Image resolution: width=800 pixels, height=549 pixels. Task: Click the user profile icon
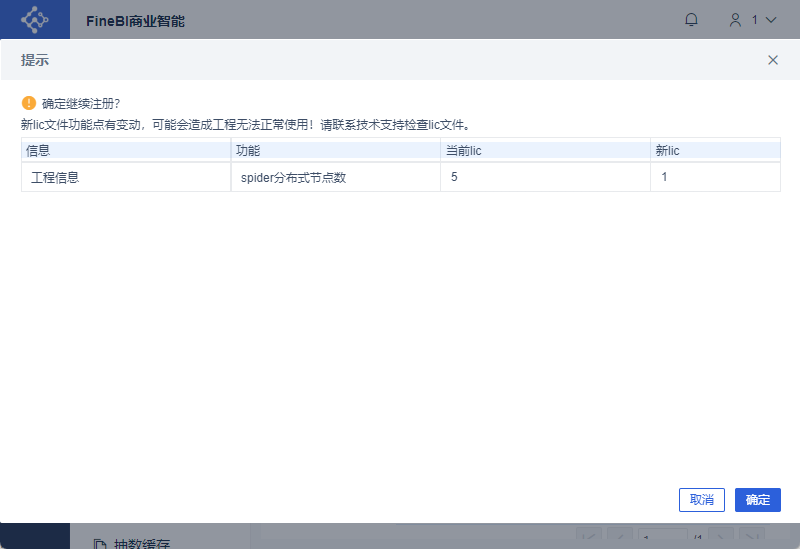[x=735, y=20]
